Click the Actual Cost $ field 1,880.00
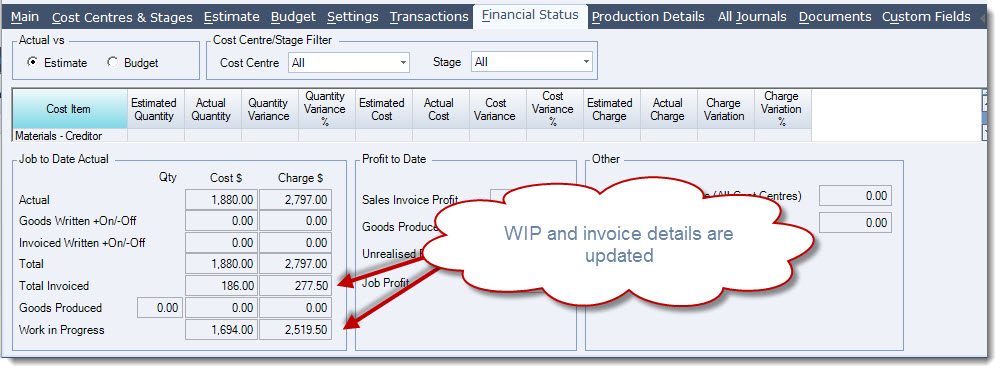 (x=221, y=200)
